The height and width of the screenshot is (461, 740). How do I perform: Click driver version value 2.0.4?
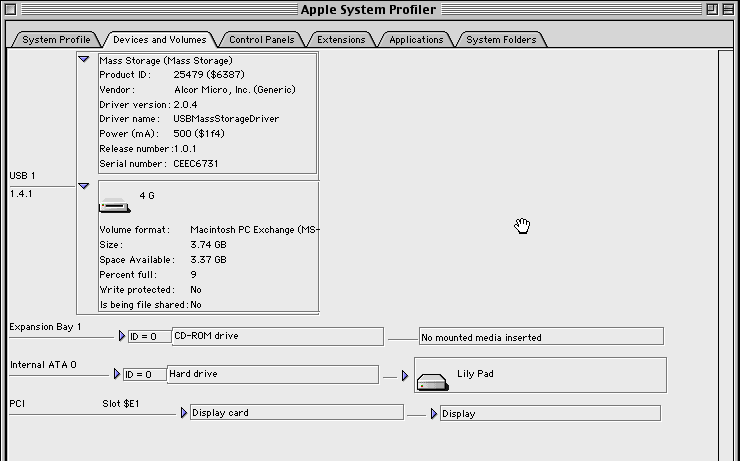(x=185, y=105)
